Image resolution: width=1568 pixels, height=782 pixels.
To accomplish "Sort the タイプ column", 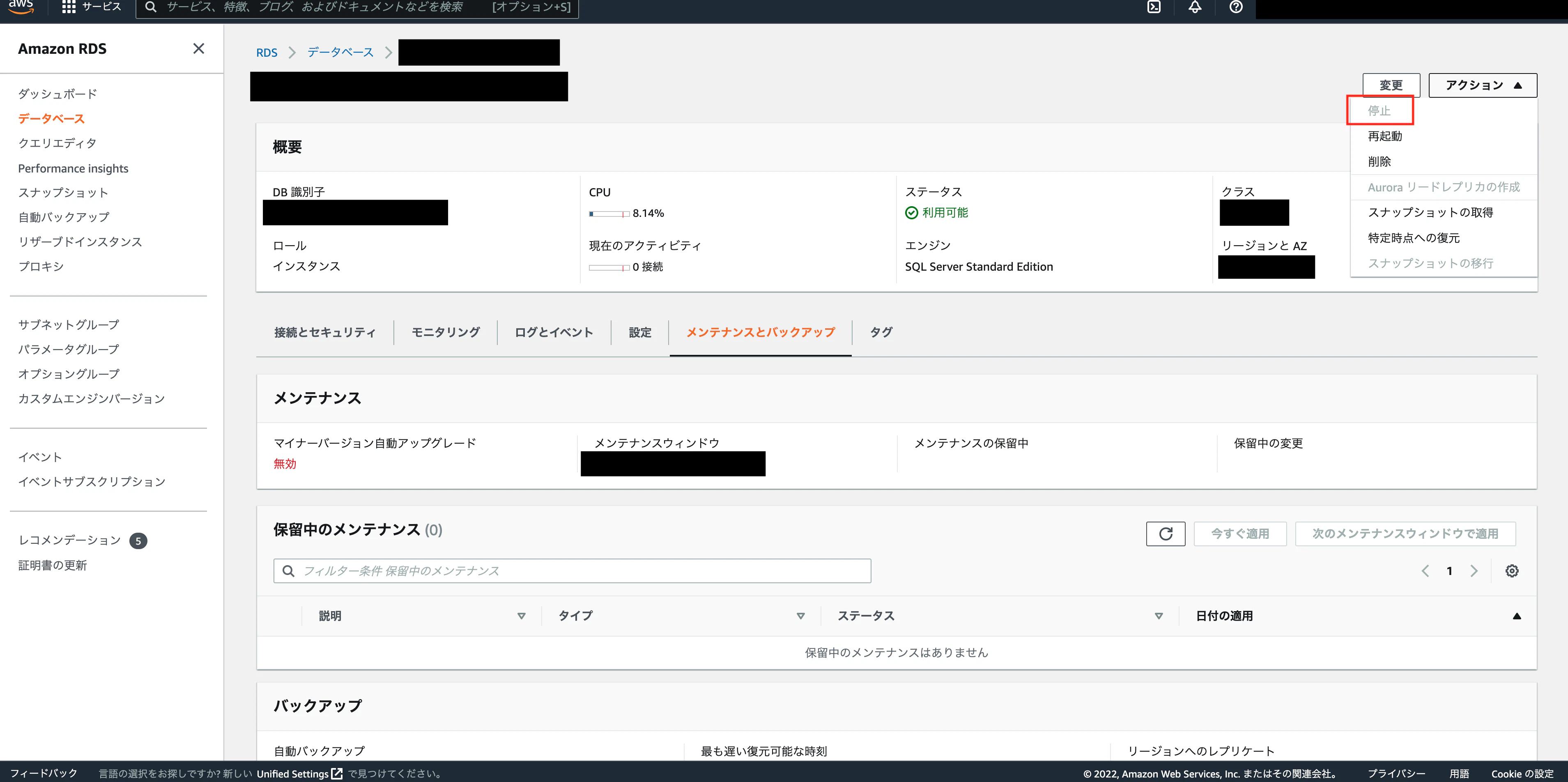I will (800, 616).
